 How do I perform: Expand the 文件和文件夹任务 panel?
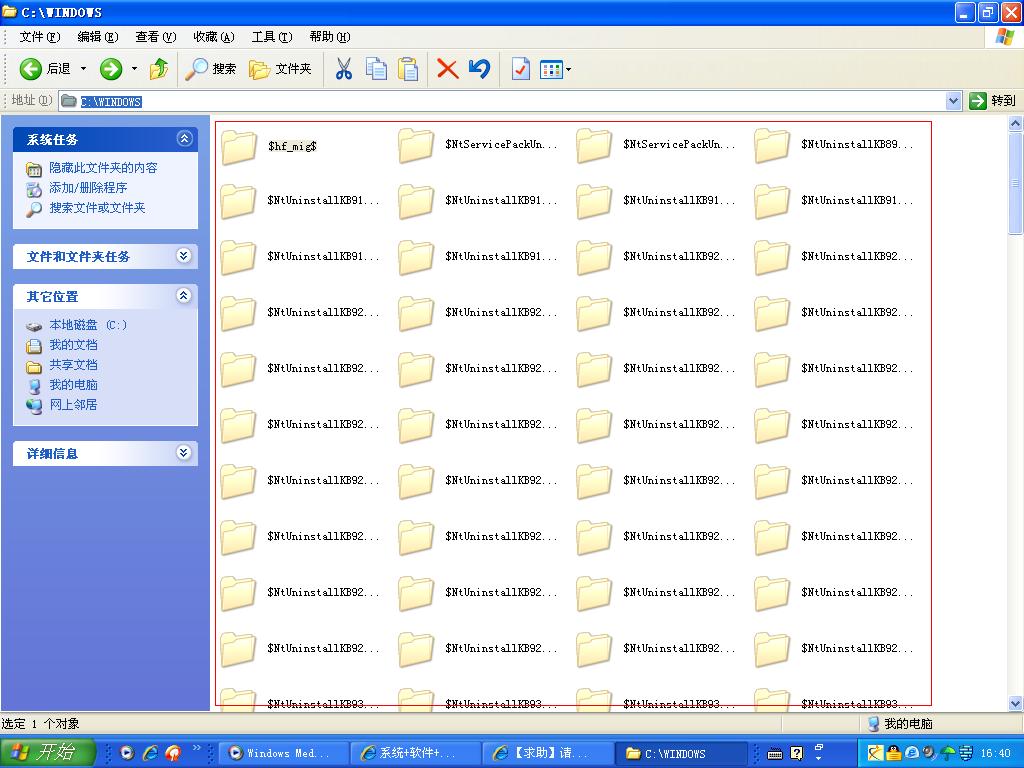point(183,256)
